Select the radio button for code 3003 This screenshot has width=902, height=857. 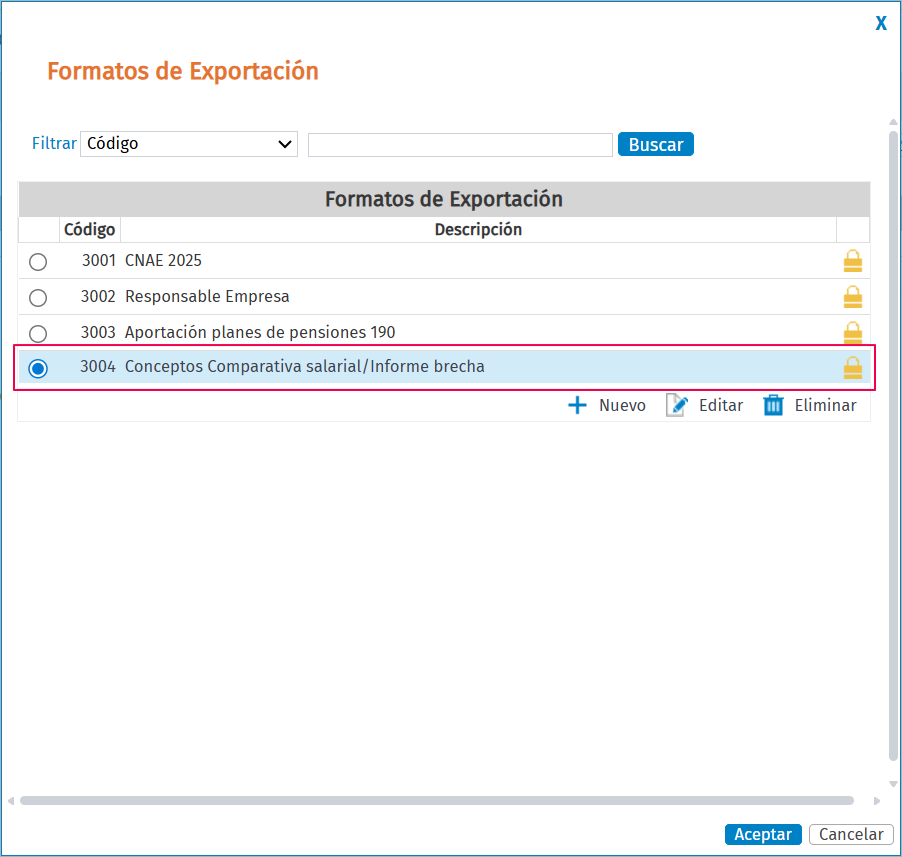coord(38,333)
